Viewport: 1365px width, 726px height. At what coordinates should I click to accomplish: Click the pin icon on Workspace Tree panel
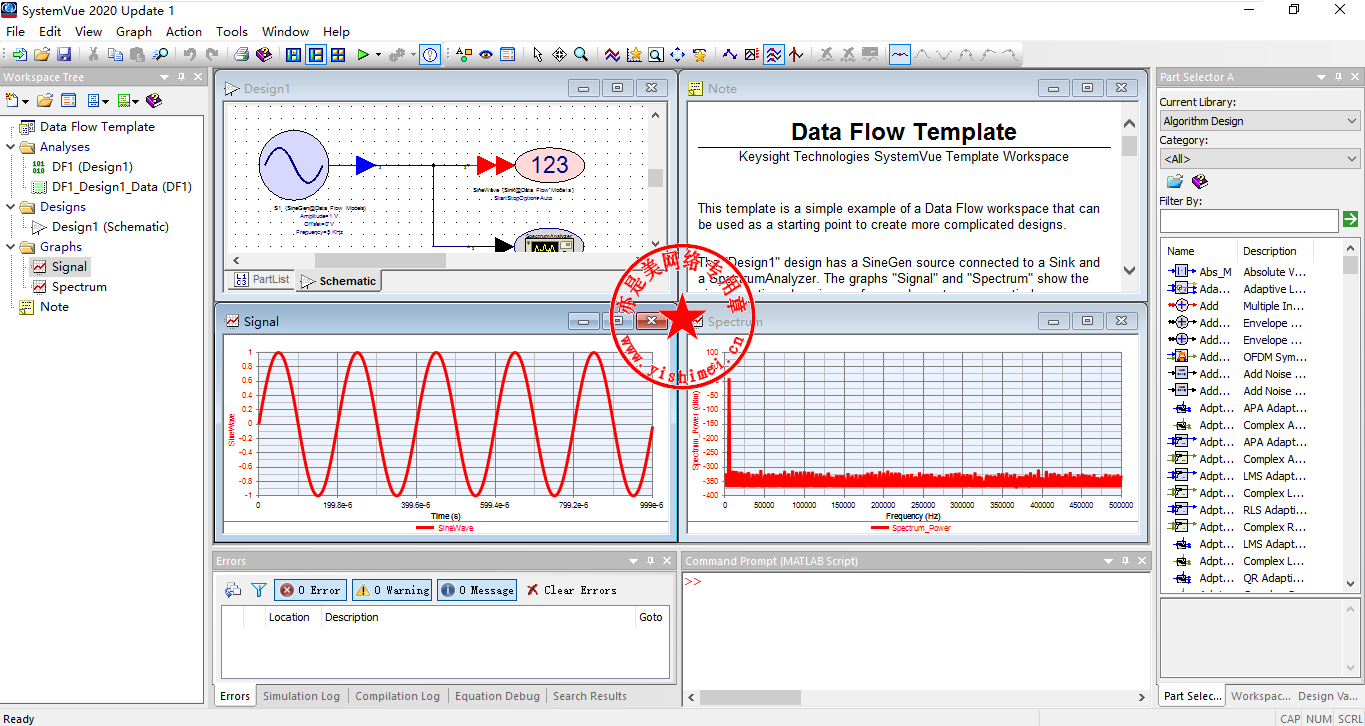[181, 77]
